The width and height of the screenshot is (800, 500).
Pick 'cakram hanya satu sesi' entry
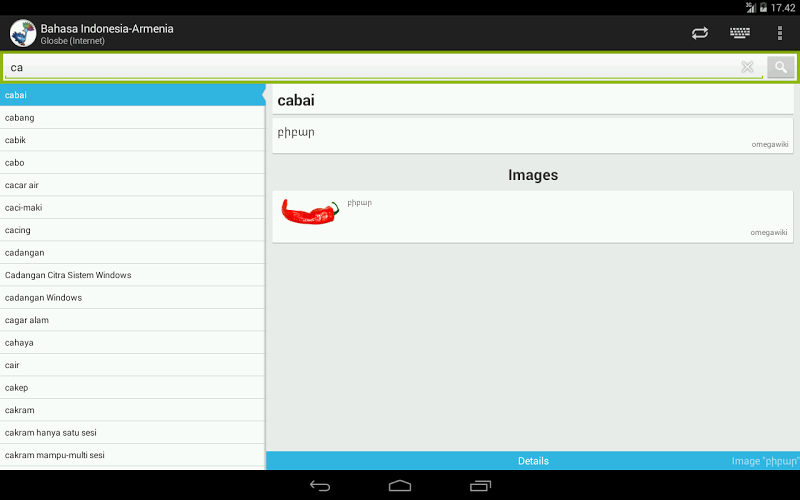[133, 433]
